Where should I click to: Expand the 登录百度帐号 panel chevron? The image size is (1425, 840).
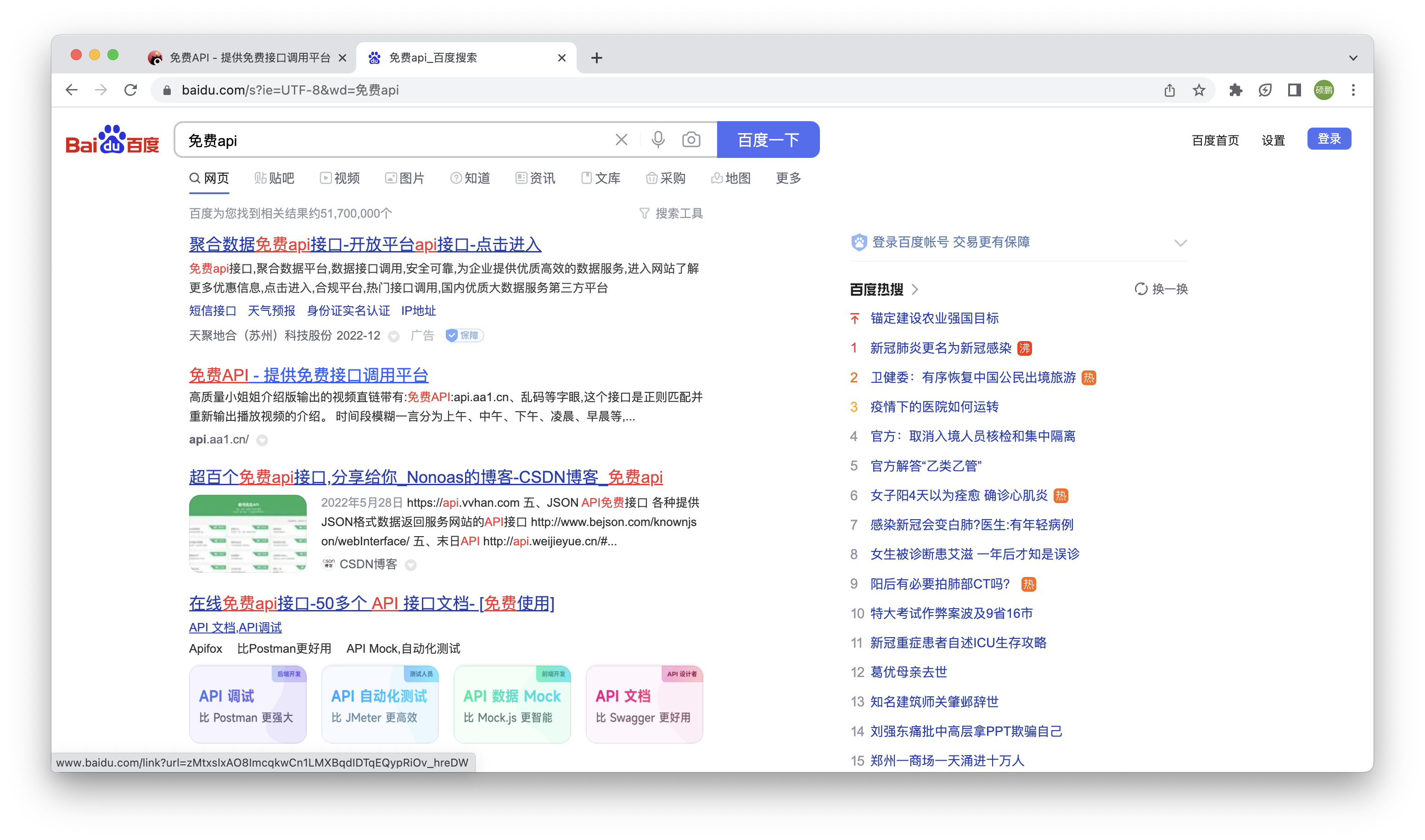point(1180,243)
